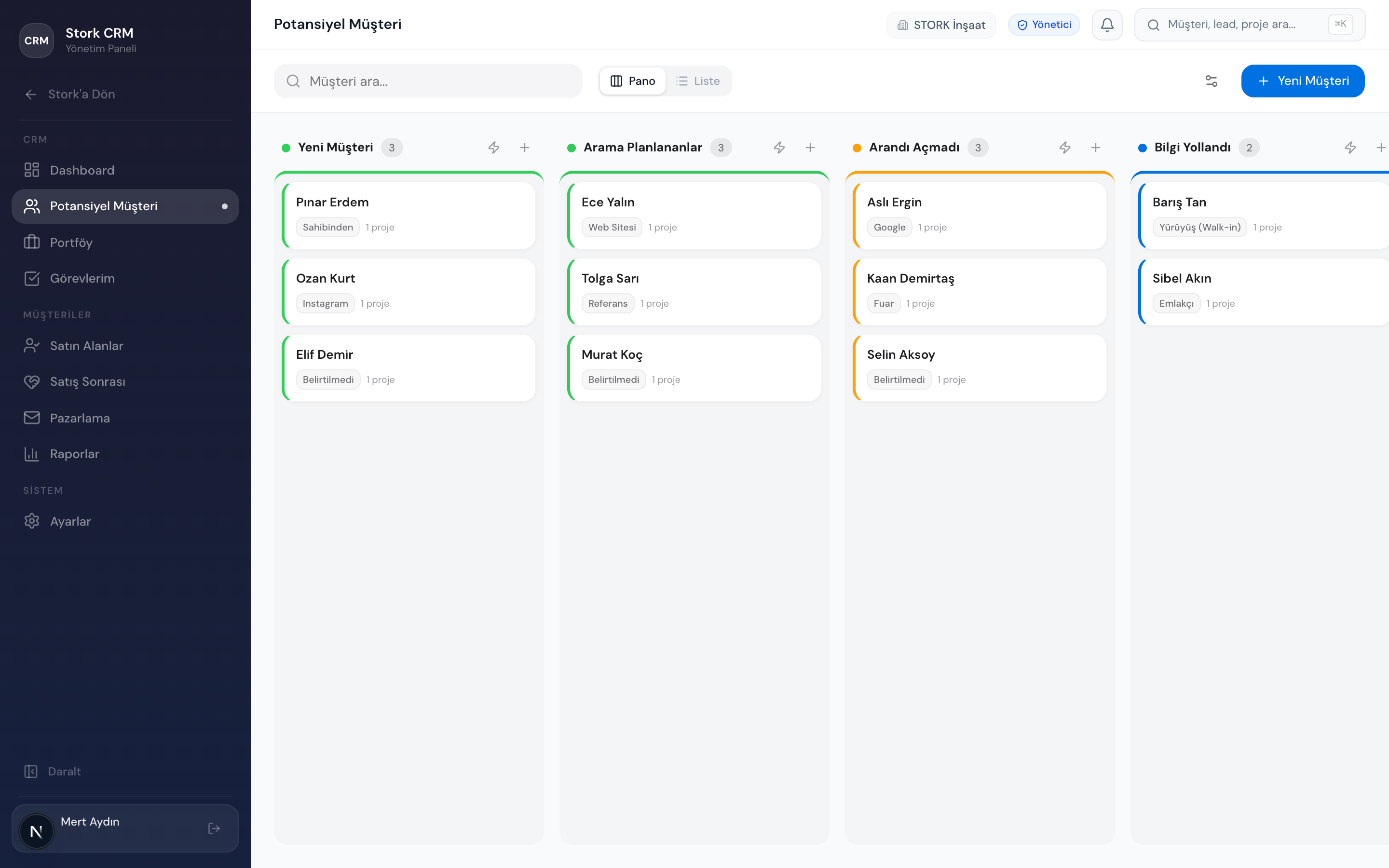
Task: Open Satın Alanlar page
Action: pos(125,346)
